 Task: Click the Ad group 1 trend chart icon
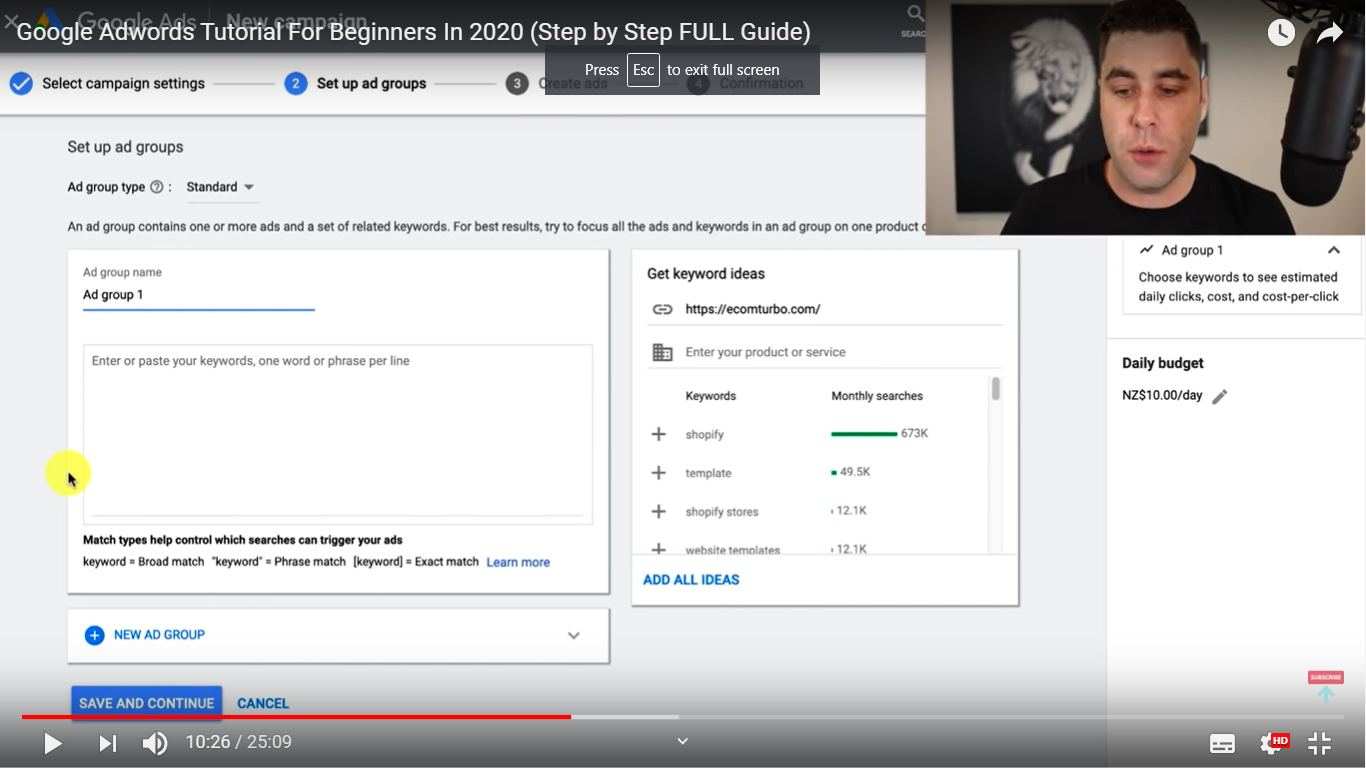pyautogui.click(x=1146, y=250)
